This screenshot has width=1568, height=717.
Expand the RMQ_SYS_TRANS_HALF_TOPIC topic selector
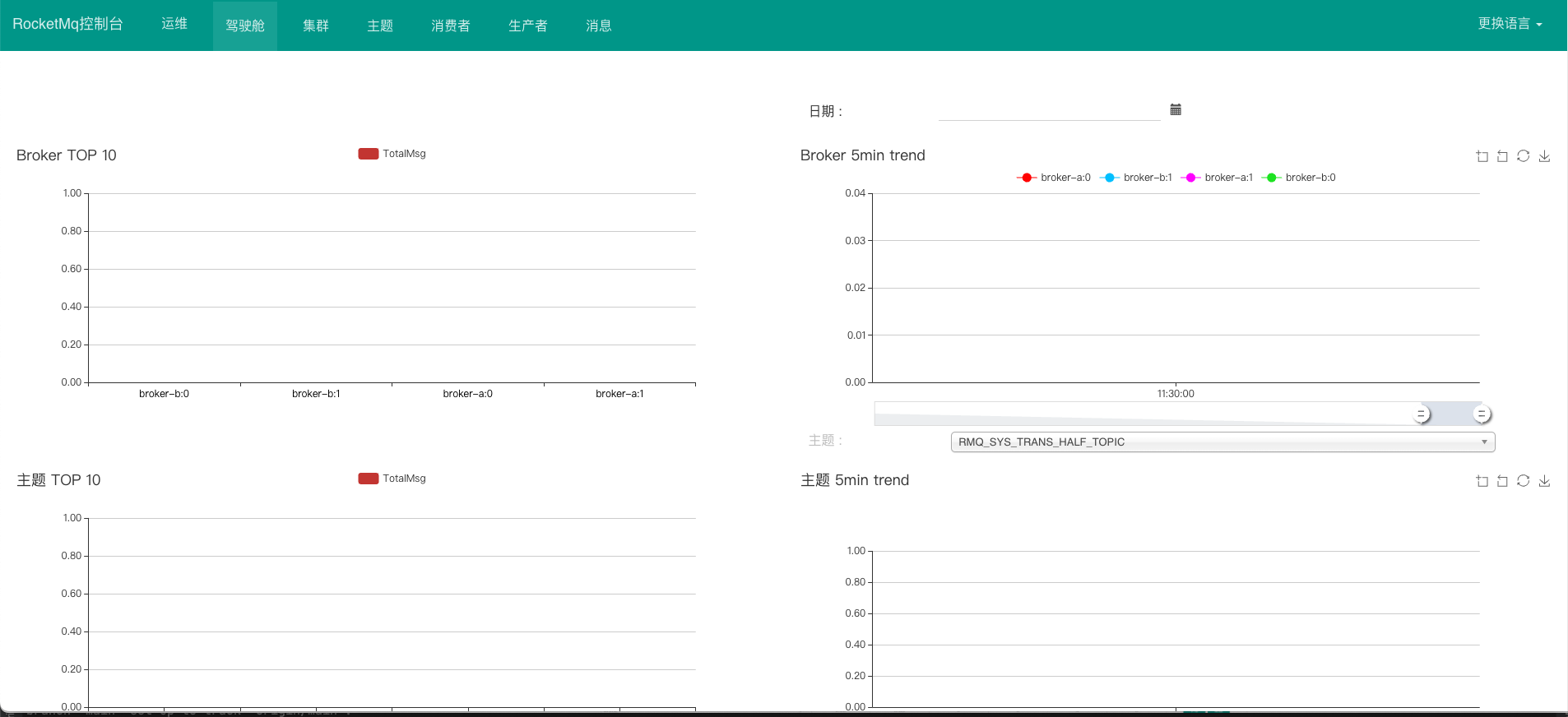pyautogui.click(x=1222, y=442)
